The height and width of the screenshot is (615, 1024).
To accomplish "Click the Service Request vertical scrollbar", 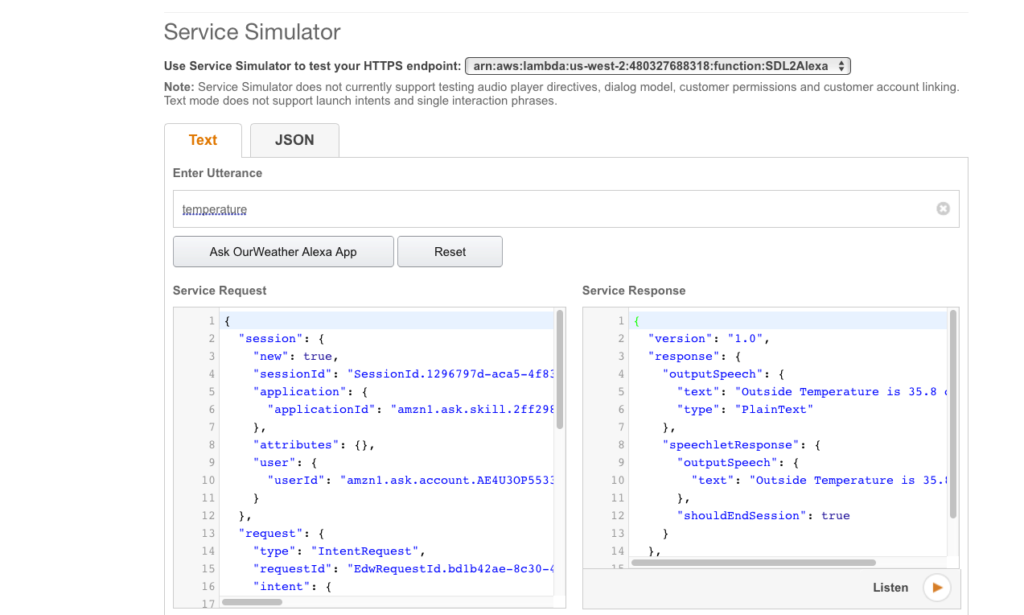I will click(560, 370).
